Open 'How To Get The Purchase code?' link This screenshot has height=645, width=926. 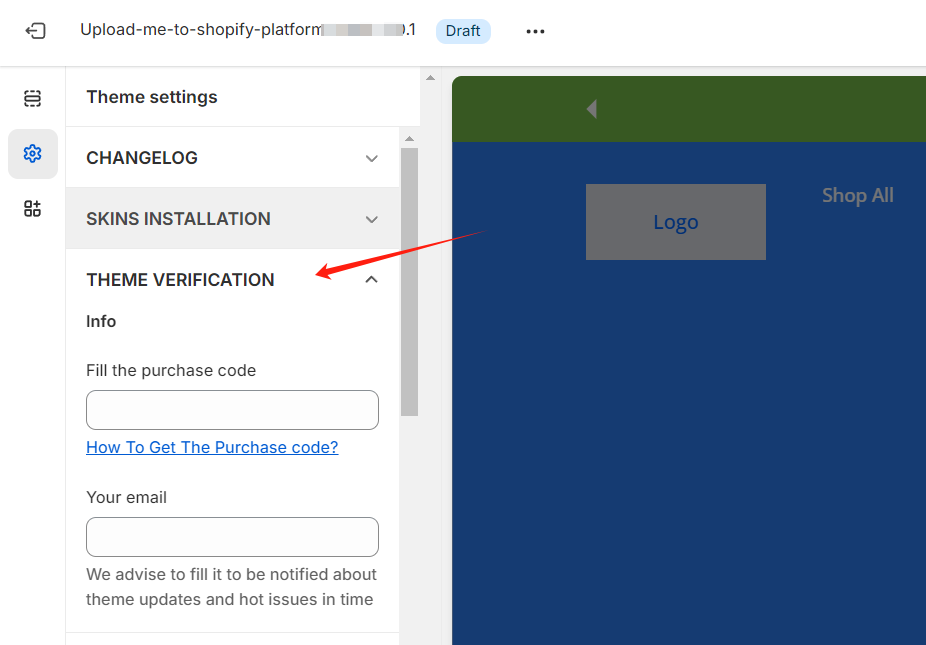(x=212, y=447)
